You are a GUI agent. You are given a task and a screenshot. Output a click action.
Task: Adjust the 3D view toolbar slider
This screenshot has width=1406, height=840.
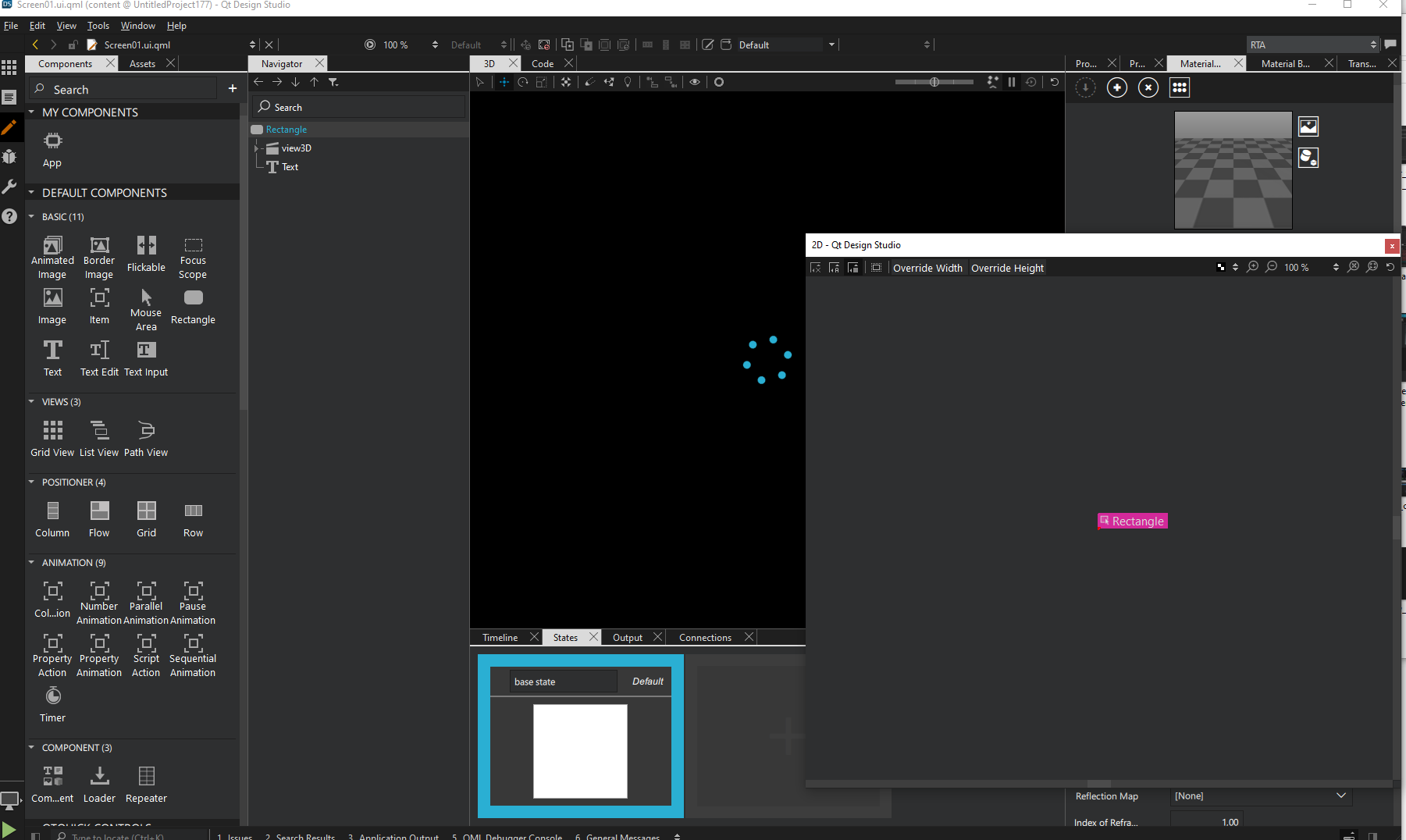(x=934, y=82)
